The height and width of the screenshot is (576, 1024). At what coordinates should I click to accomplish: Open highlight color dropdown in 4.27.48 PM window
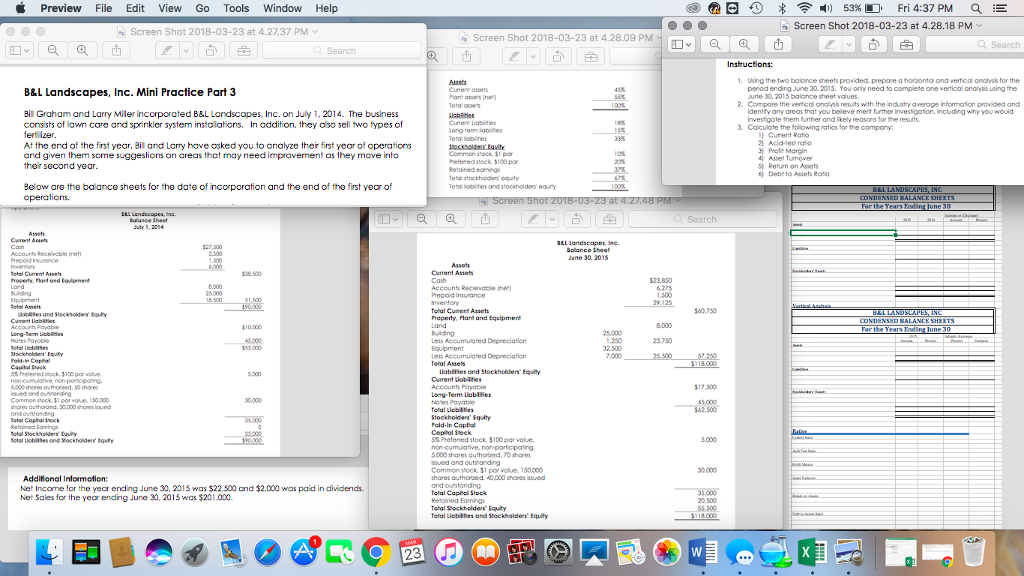click(552, 219)
